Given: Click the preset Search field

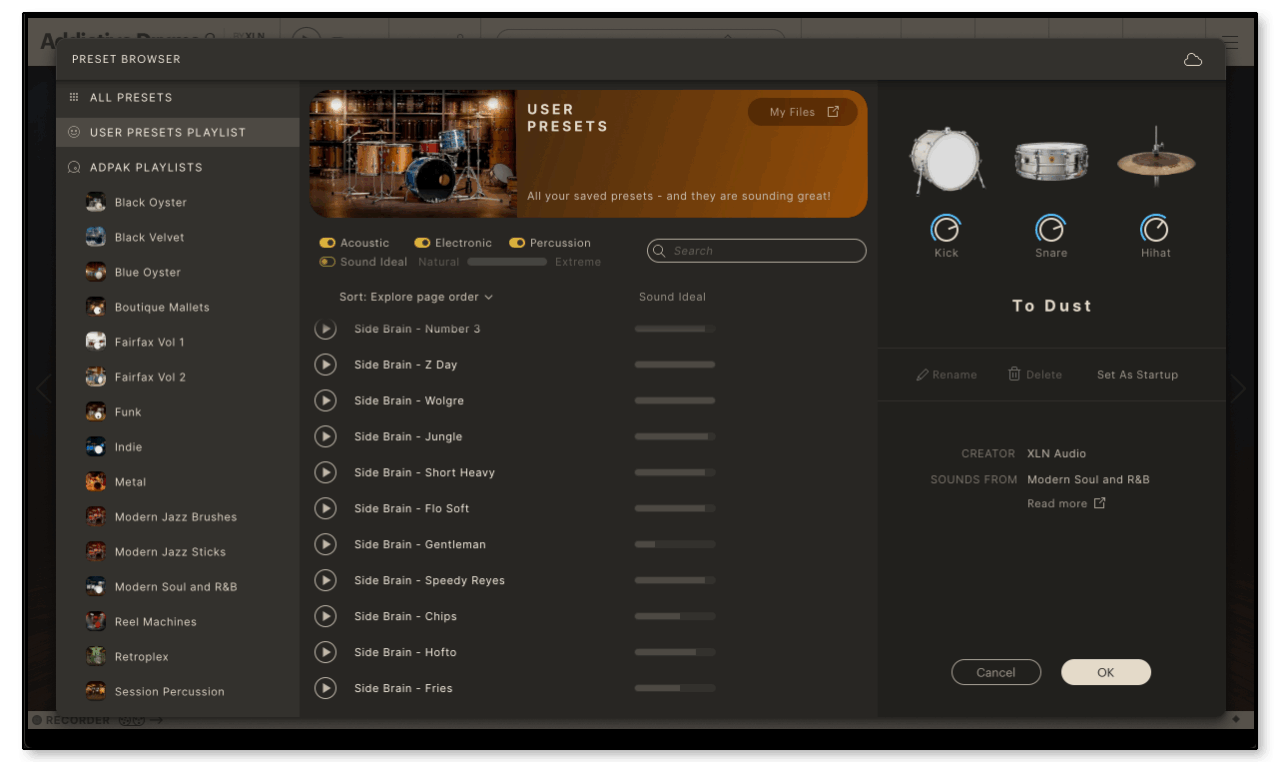Looking at the screenshot, I should 757,251.
